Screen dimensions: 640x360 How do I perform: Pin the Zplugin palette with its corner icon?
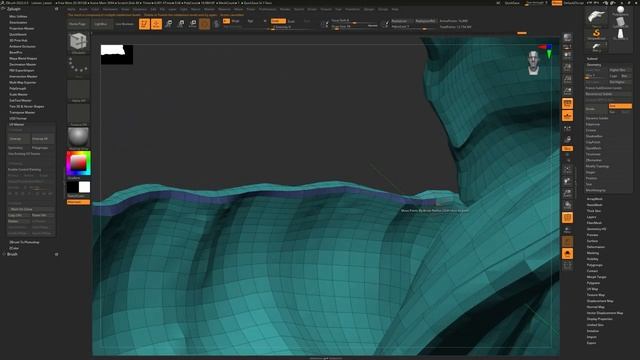click(56, 9)
